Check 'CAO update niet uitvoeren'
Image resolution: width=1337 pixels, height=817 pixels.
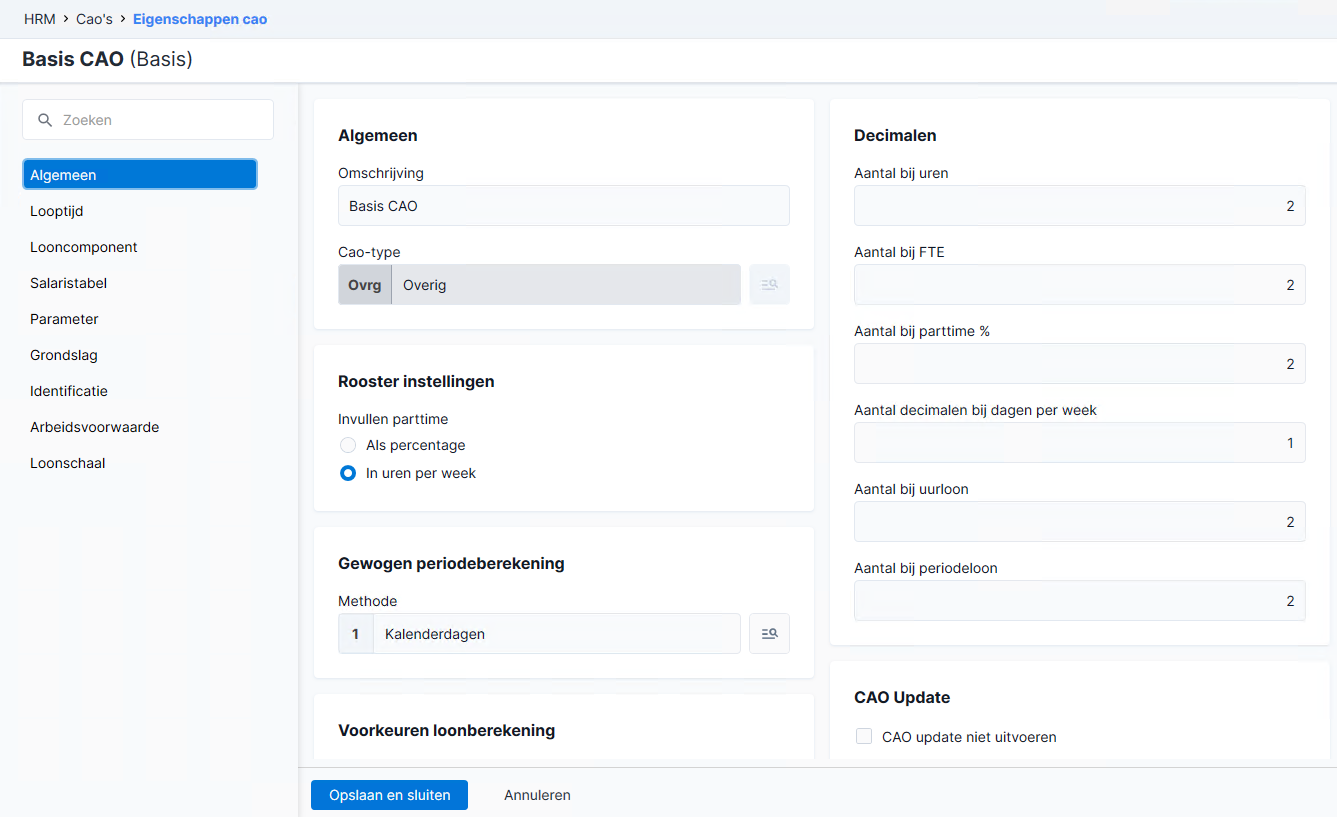[864, 737]
